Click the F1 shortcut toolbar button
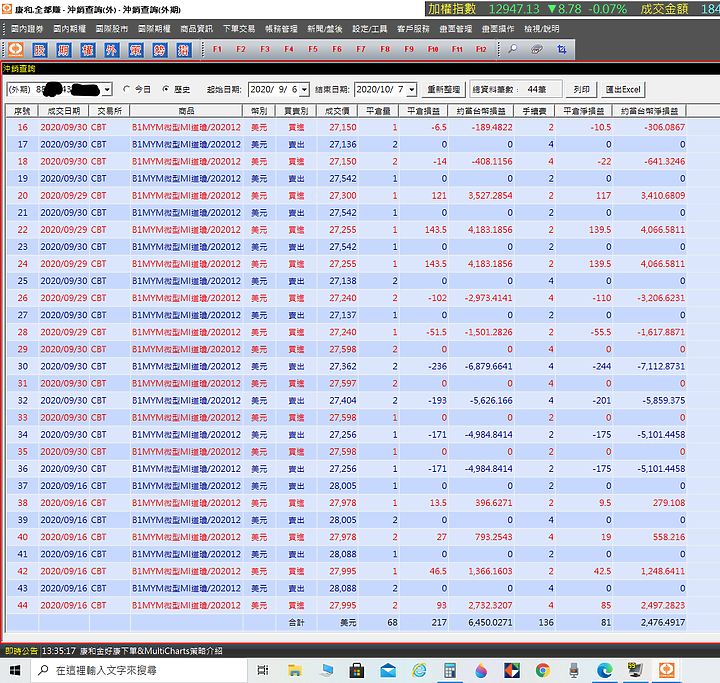720x683 pixels. 217,49
